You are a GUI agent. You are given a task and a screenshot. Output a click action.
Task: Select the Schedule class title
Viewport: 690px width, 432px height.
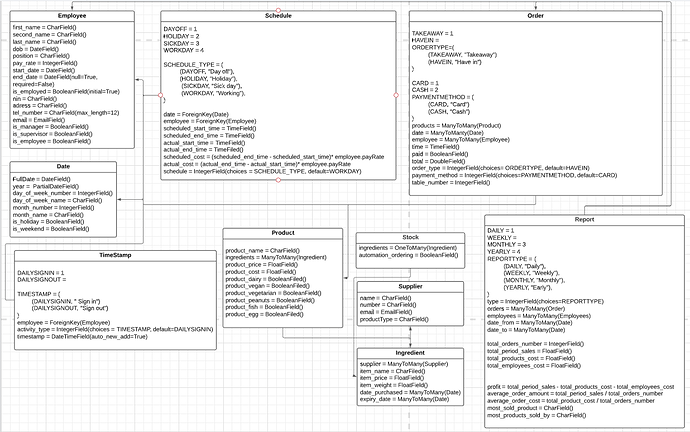click(278, 16)
